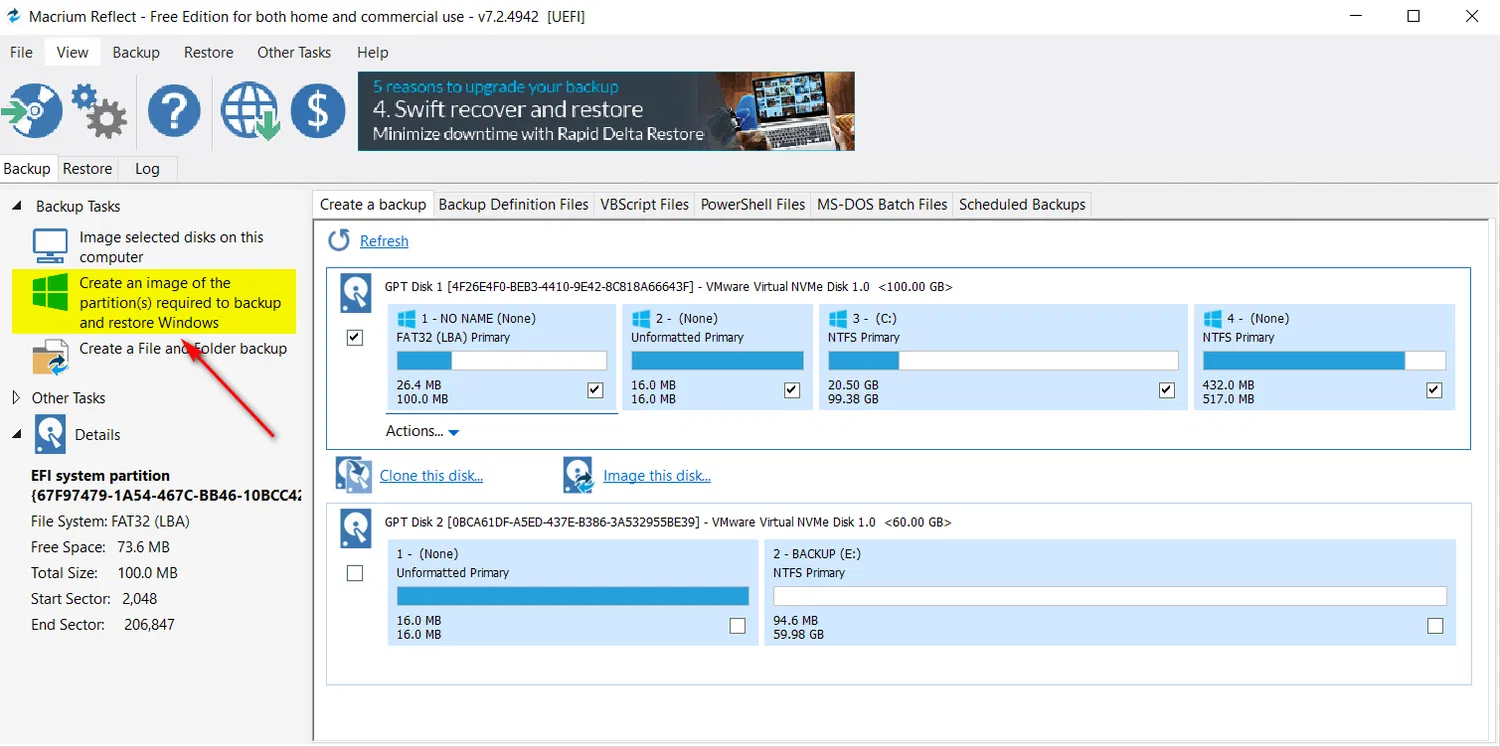Click the globe download update icon

pyautogui.click(x=248, y=110)
